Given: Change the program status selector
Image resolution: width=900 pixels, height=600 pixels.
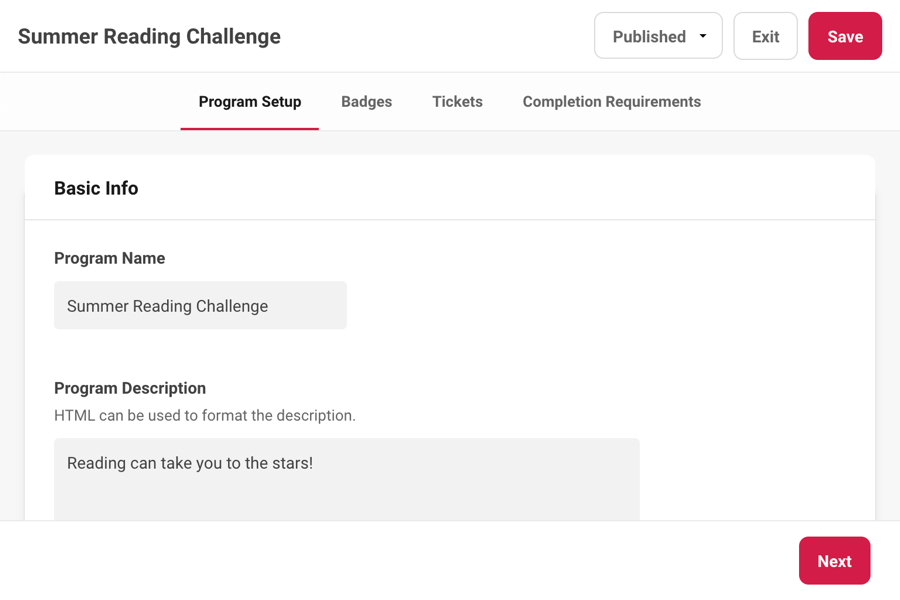Looking at the screenshot, I should pos(657,35).
